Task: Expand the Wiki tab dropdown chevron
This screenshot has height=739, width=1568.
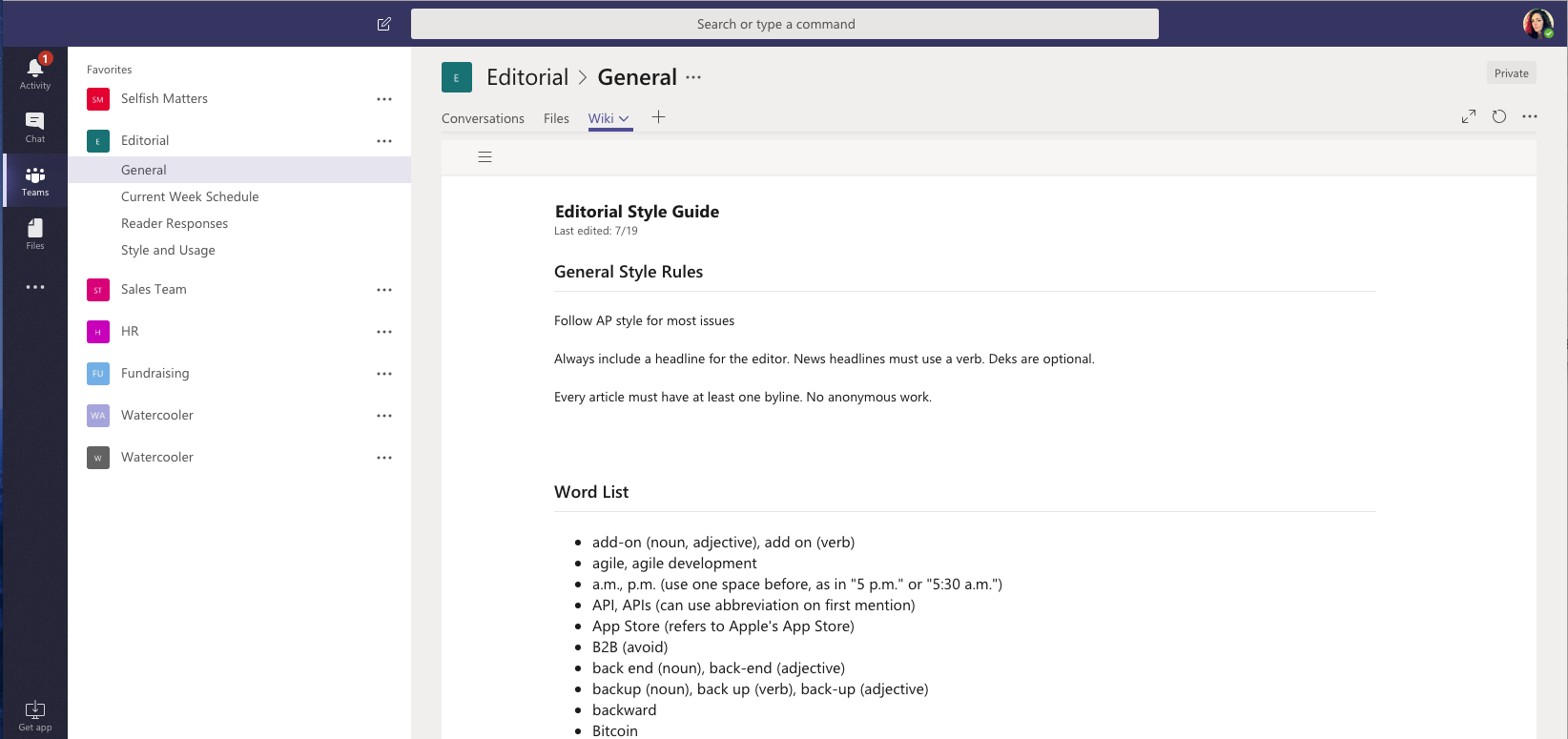Action: (x=625, y=119)
